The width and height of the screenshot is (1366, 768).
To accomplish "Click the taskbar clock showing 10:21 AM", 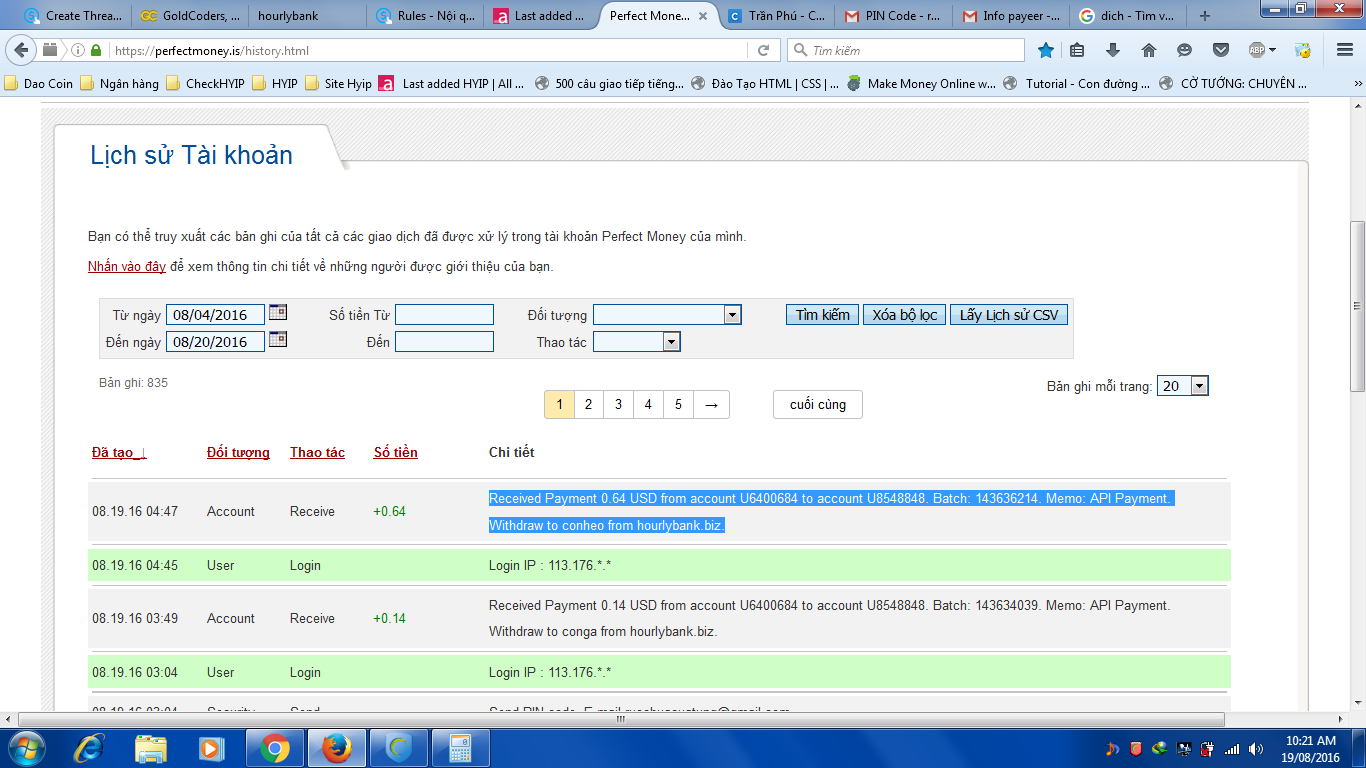I will (1312, 749).
